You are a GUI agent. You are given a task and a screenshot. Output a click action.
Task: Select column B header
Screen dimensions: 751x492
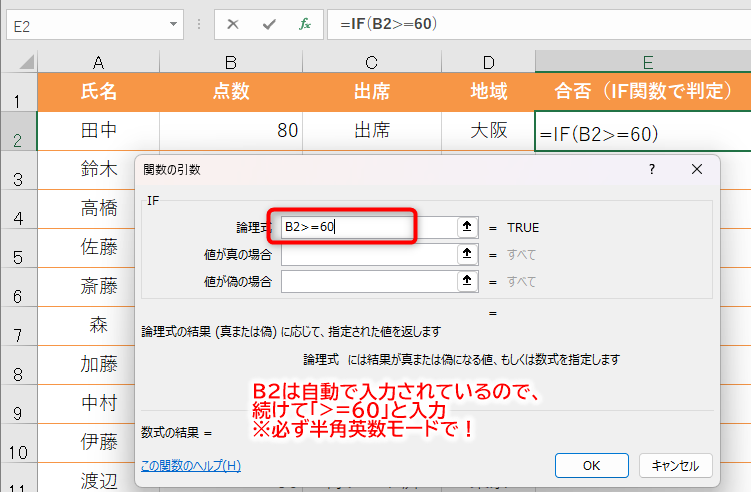click(x=231, y=61)
